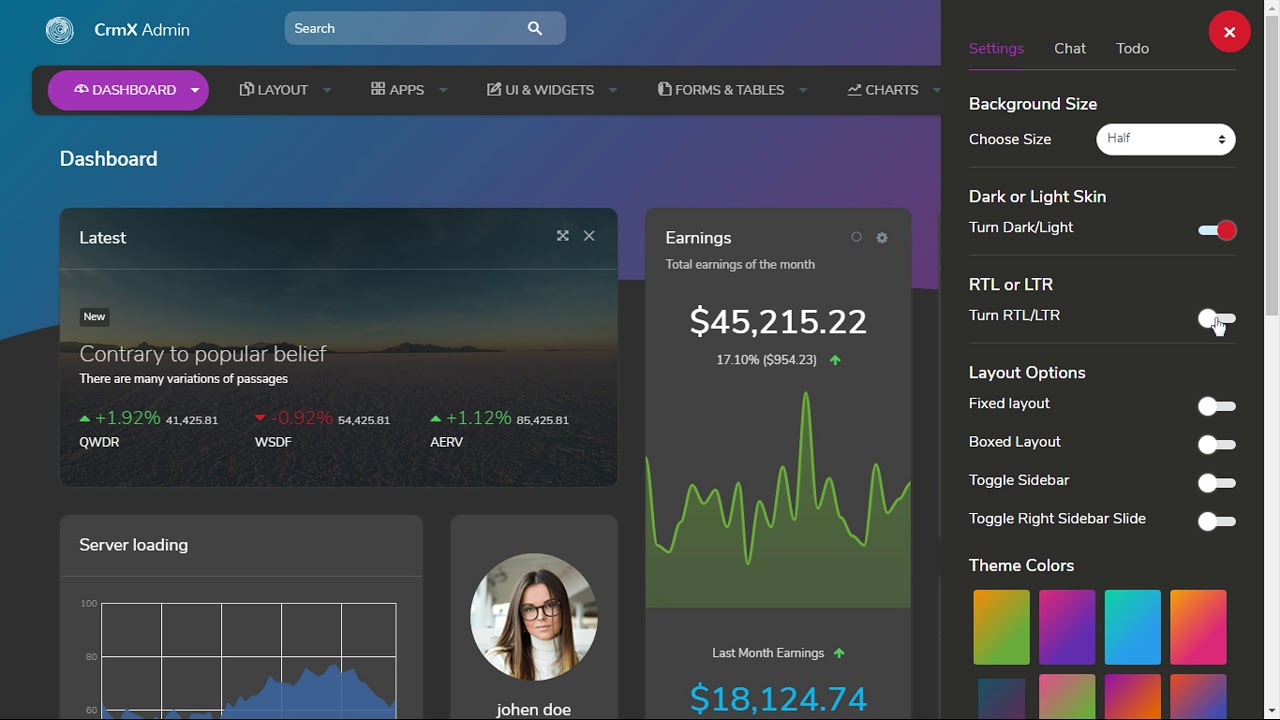The width and height of the screenshot is (1280, 720).
Task: Open the Todo tab
Action: [x=1132, y=48]
